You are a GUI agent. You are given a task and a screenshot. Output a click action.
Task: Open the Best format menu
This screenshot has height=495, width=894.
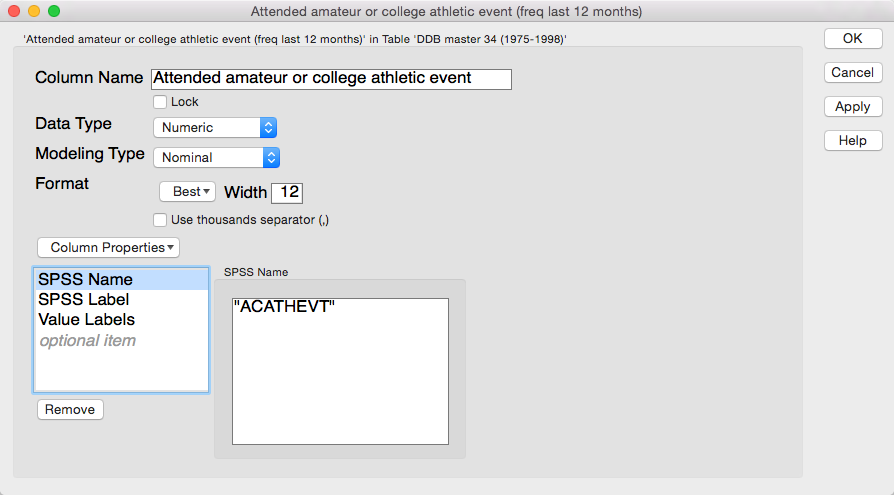tap(188, 192)
